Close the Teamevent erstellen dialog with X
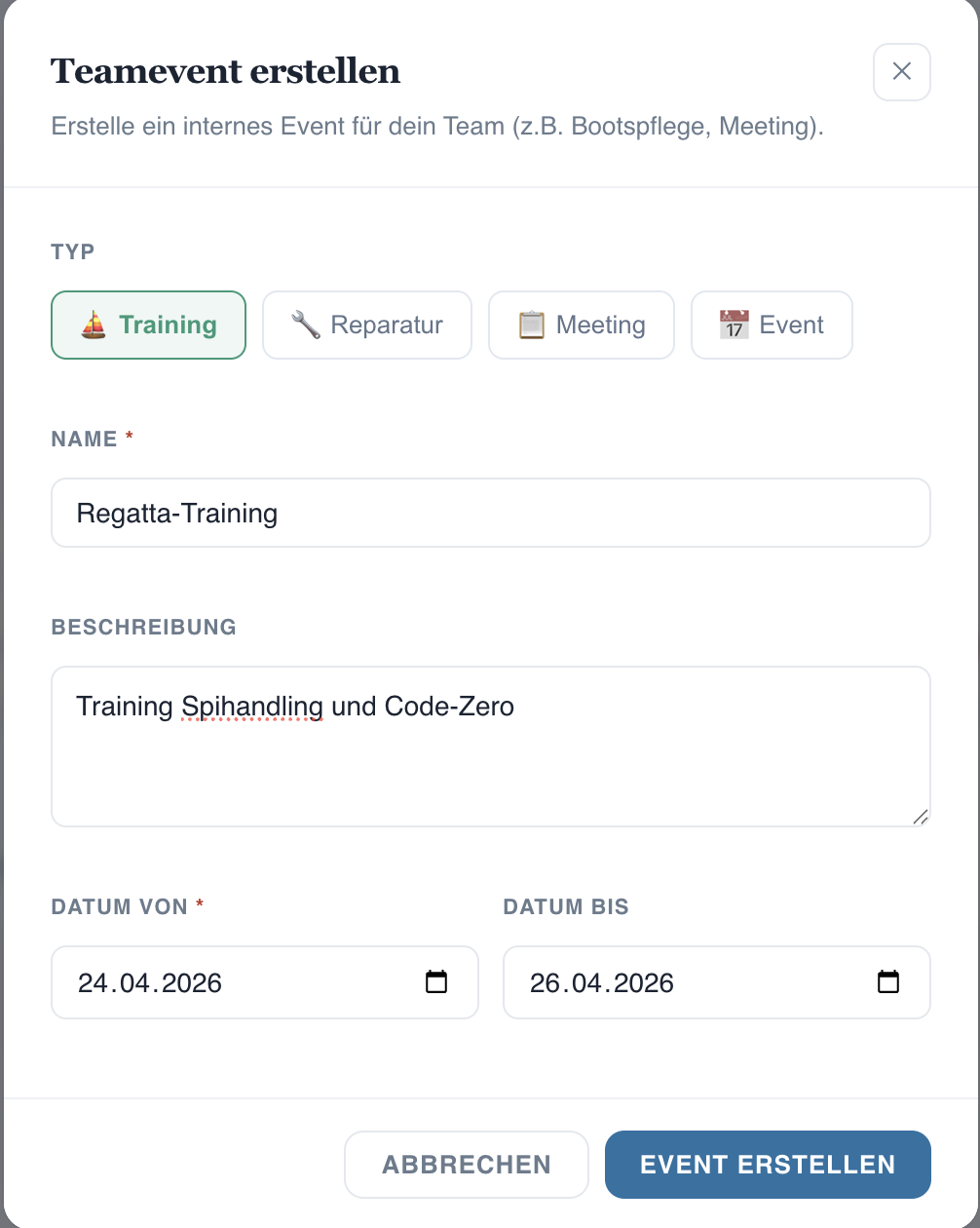Screen dimensions: 980x1228 click(x=902, y=71)
